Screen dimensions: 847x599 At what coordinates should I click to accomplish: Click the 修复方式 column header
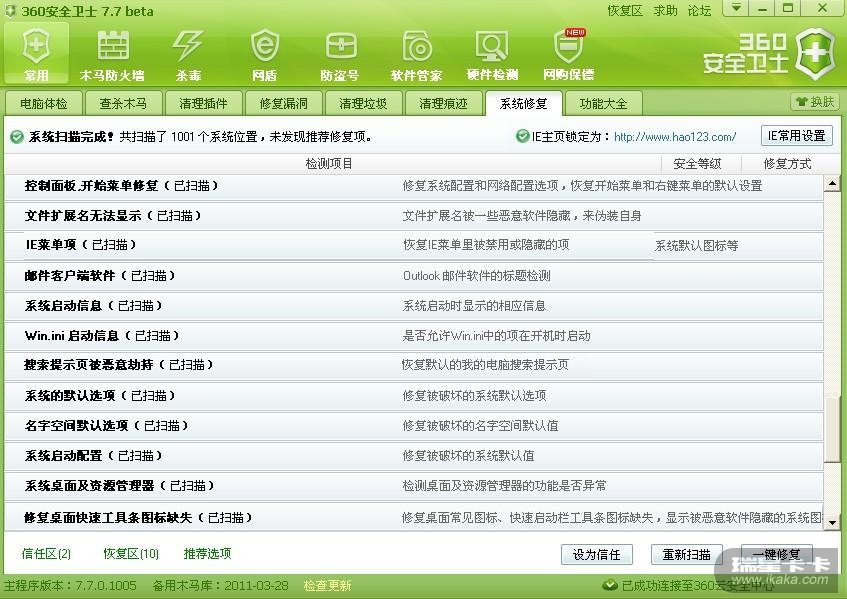[788, 164]
